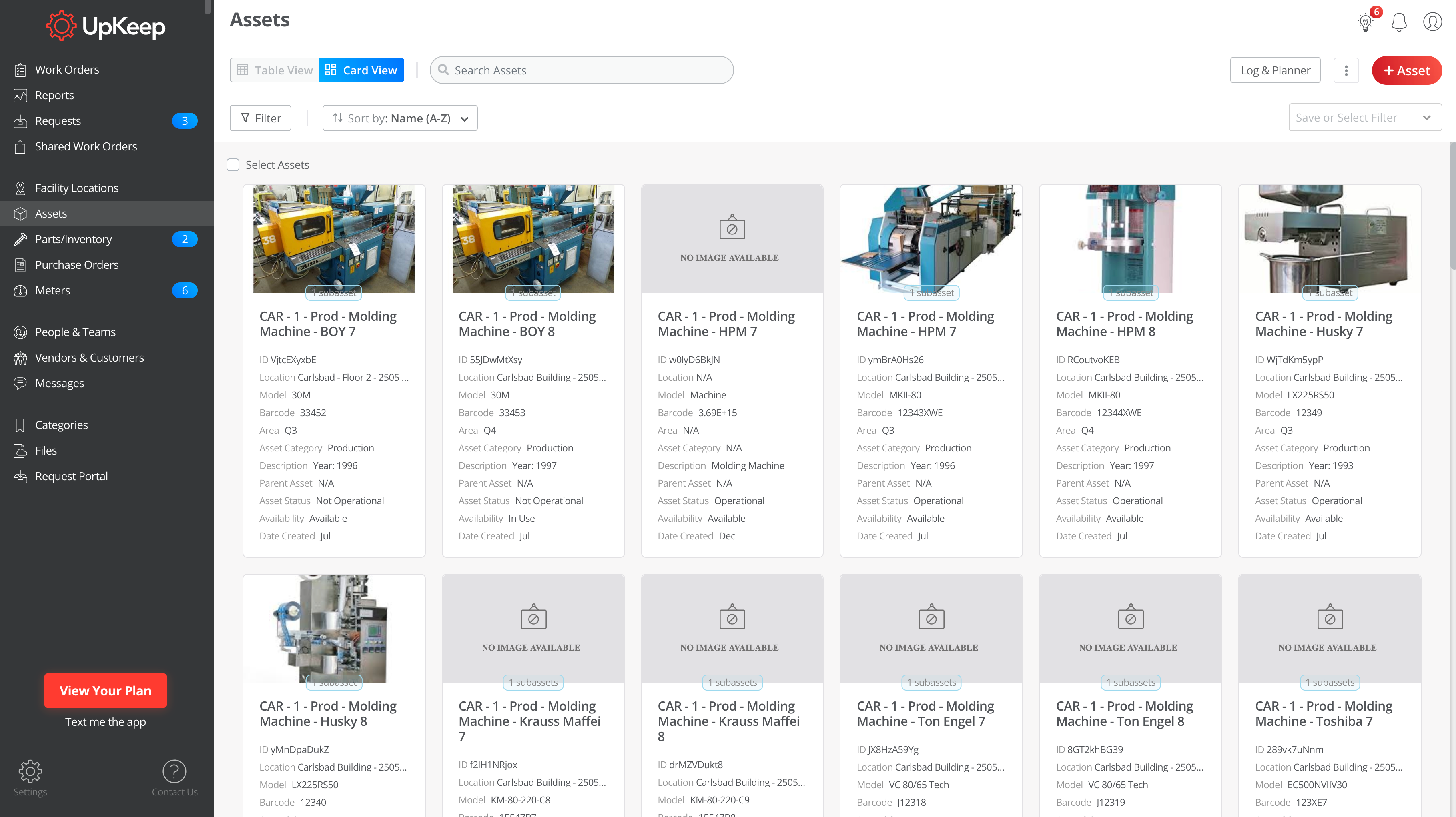Switch to Table View

click(x=275, y=71)
